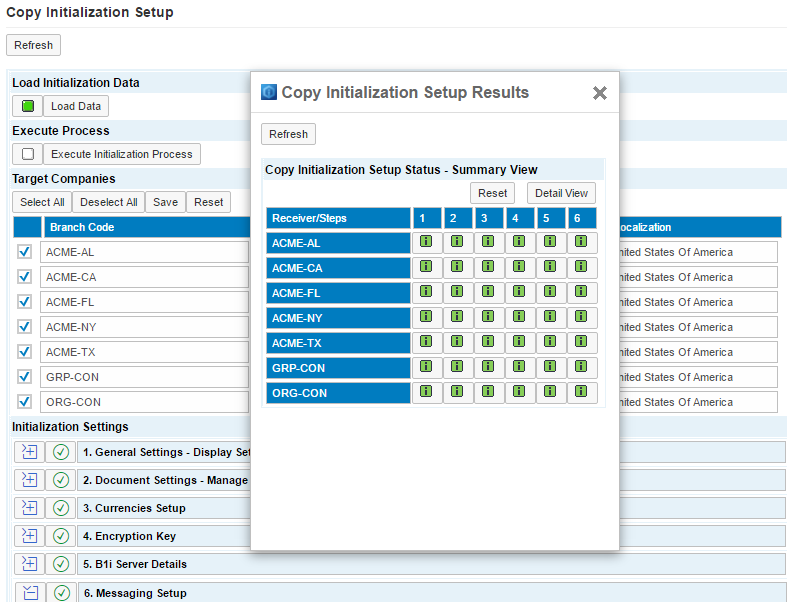The width and height of the screenshot is (787, 602).
Task: Click the step 5 status icon for ACME-TX
Action: click(550, 342)
